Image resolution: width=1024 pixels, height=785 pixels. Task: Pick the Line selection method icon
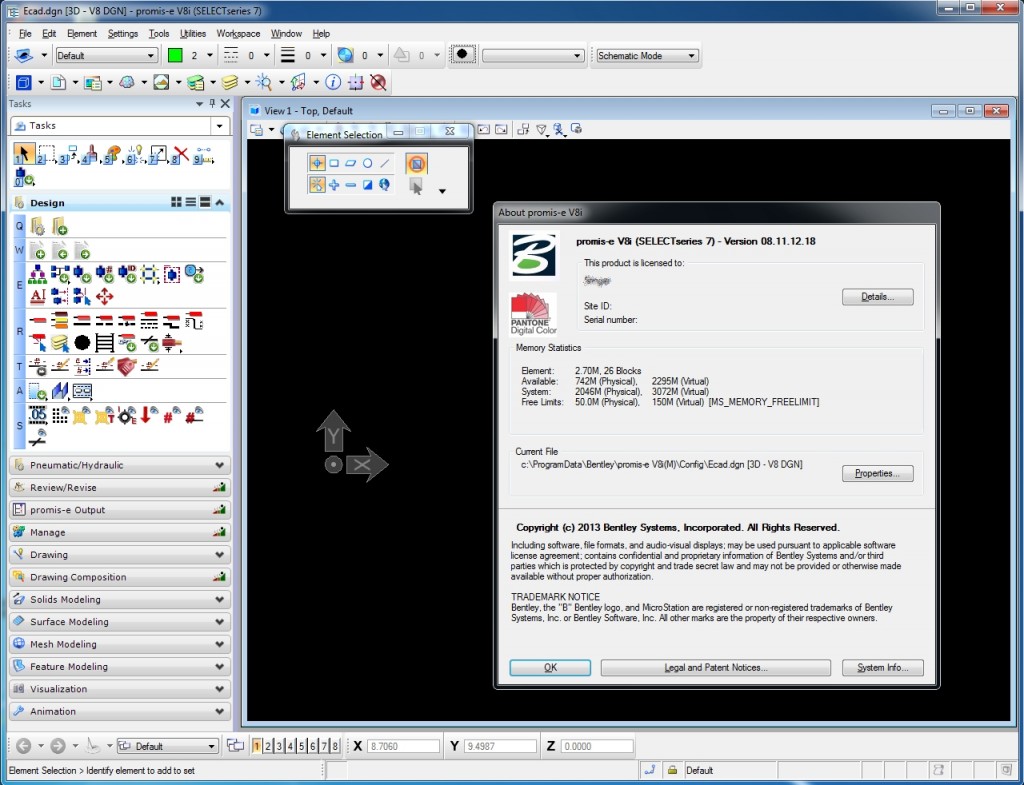(385, 163)
